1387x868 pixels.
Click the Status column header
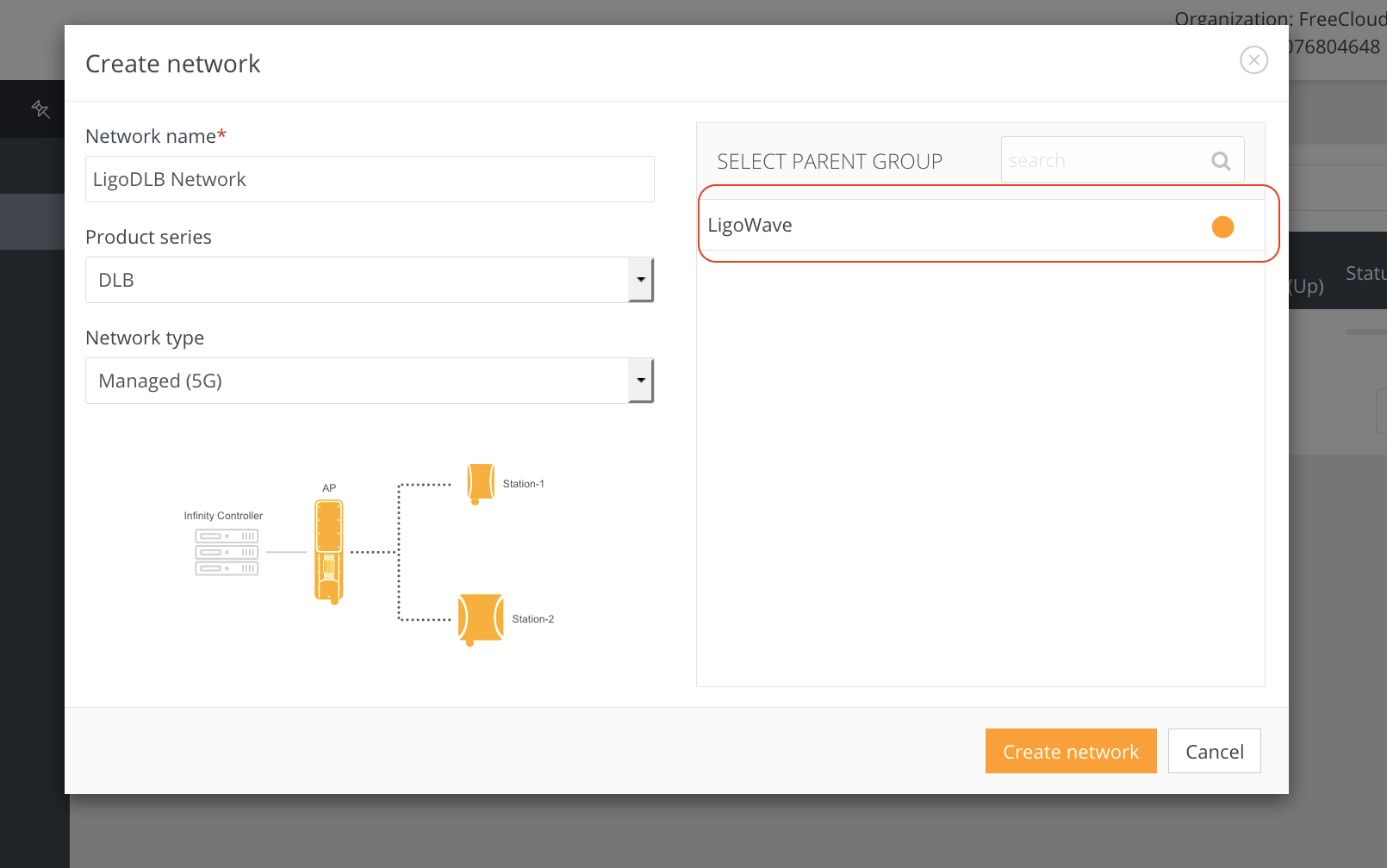pyautogui.click(x=1365, y=273)
